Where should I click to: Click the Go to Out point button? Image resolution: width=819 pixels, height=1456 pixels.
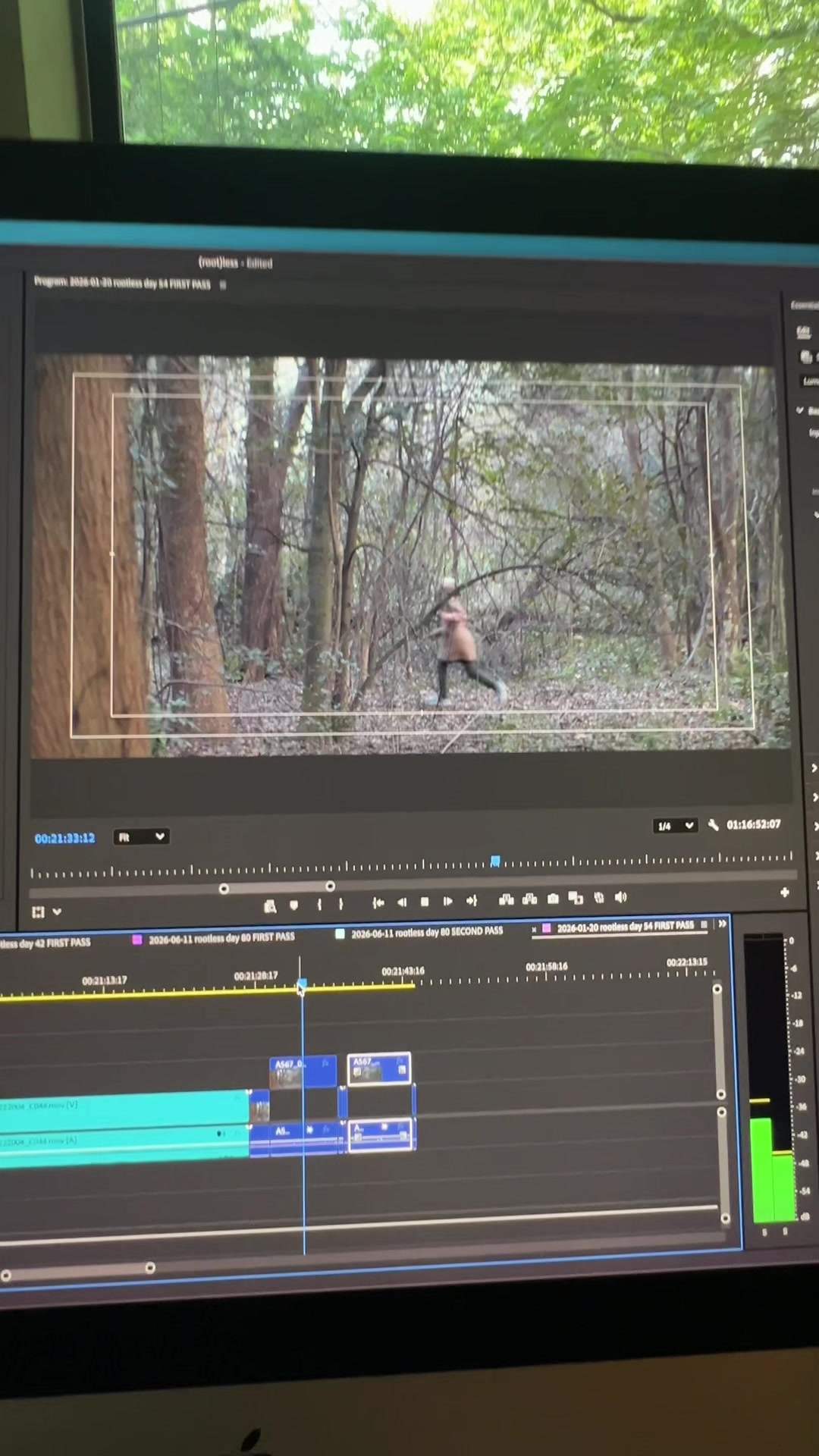pos(472,900)
